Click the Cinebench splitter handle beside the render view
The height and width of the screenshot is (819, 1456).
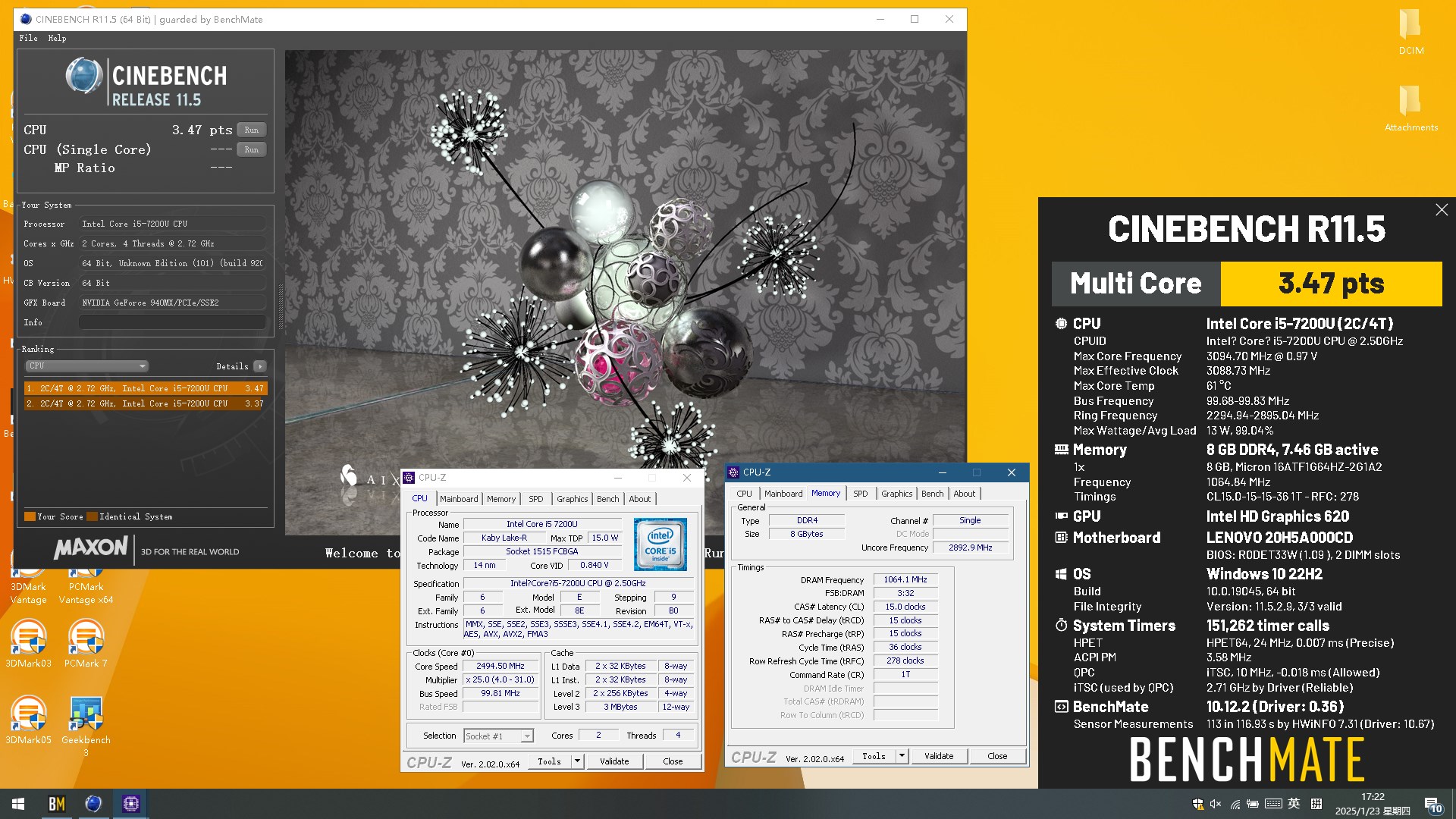280,307
